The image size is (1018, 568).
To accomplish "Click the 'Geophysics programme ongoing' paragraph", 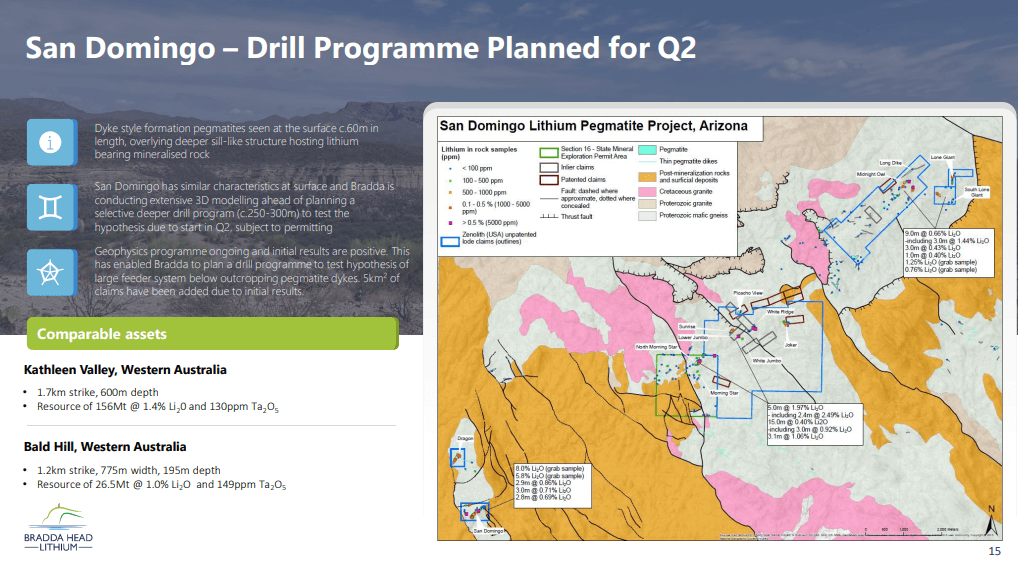I will [252, 271].
